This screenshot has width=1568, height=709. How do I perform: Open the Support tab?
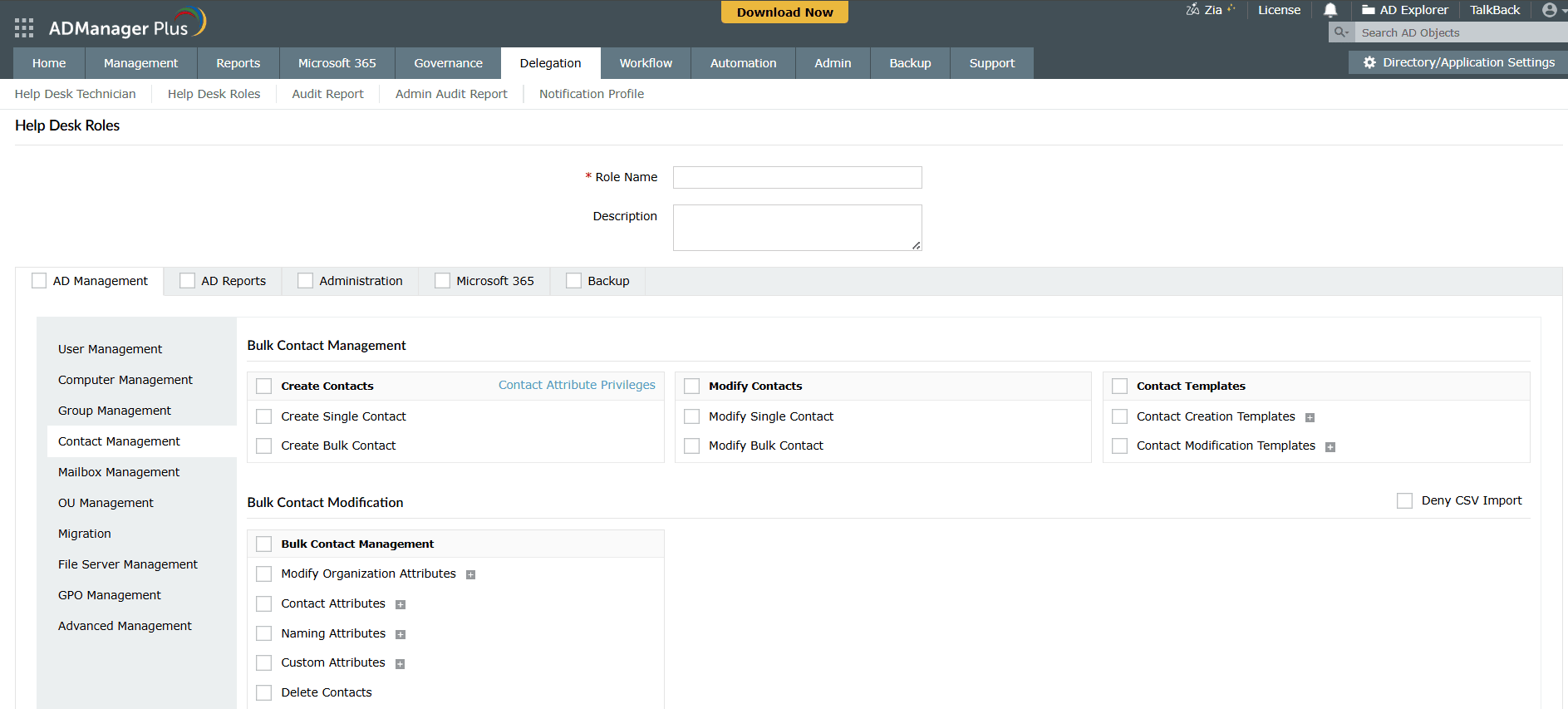click(x=992, y=63)
